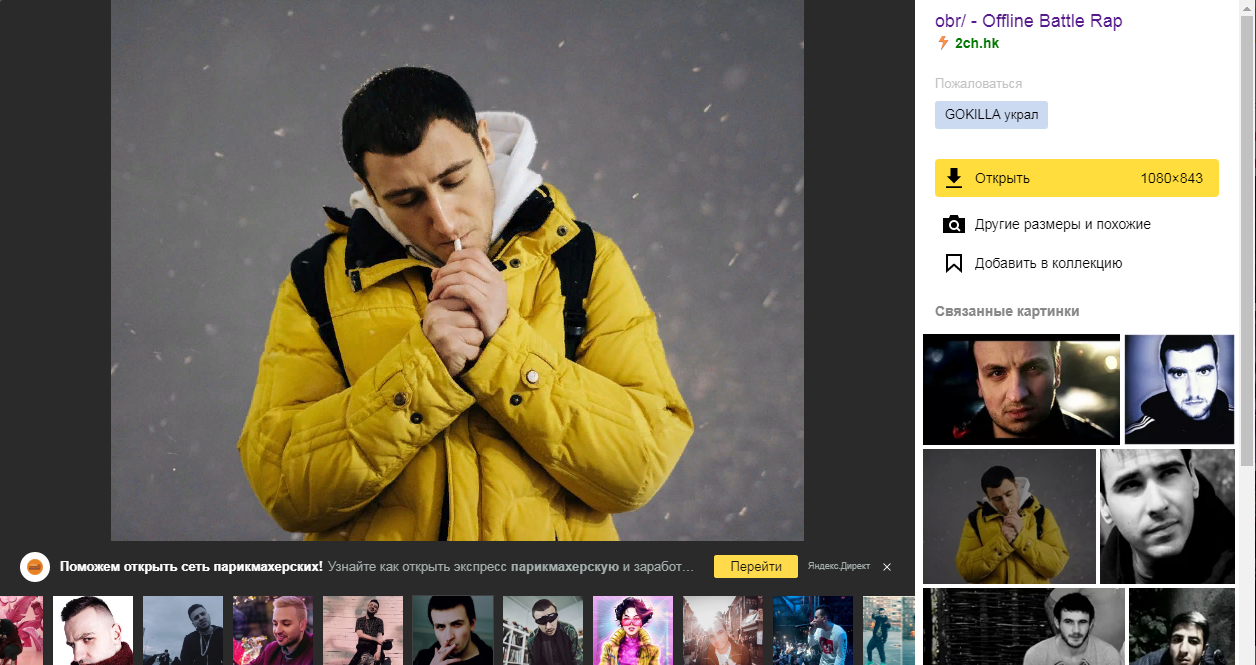Select strip thumbnail of man holding cigarette
Viewport: 1256px width, 665px height.
coord(453,630)
